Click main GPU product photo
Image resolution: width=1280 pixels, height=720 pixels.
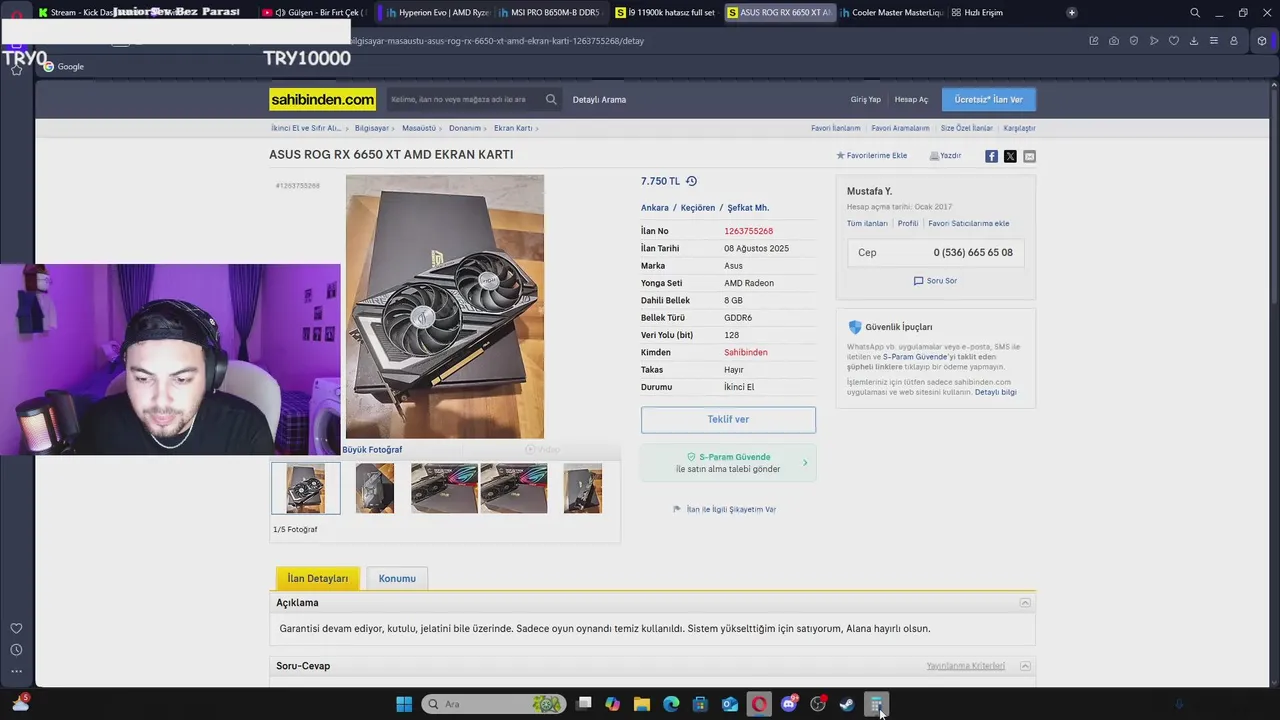445,307
